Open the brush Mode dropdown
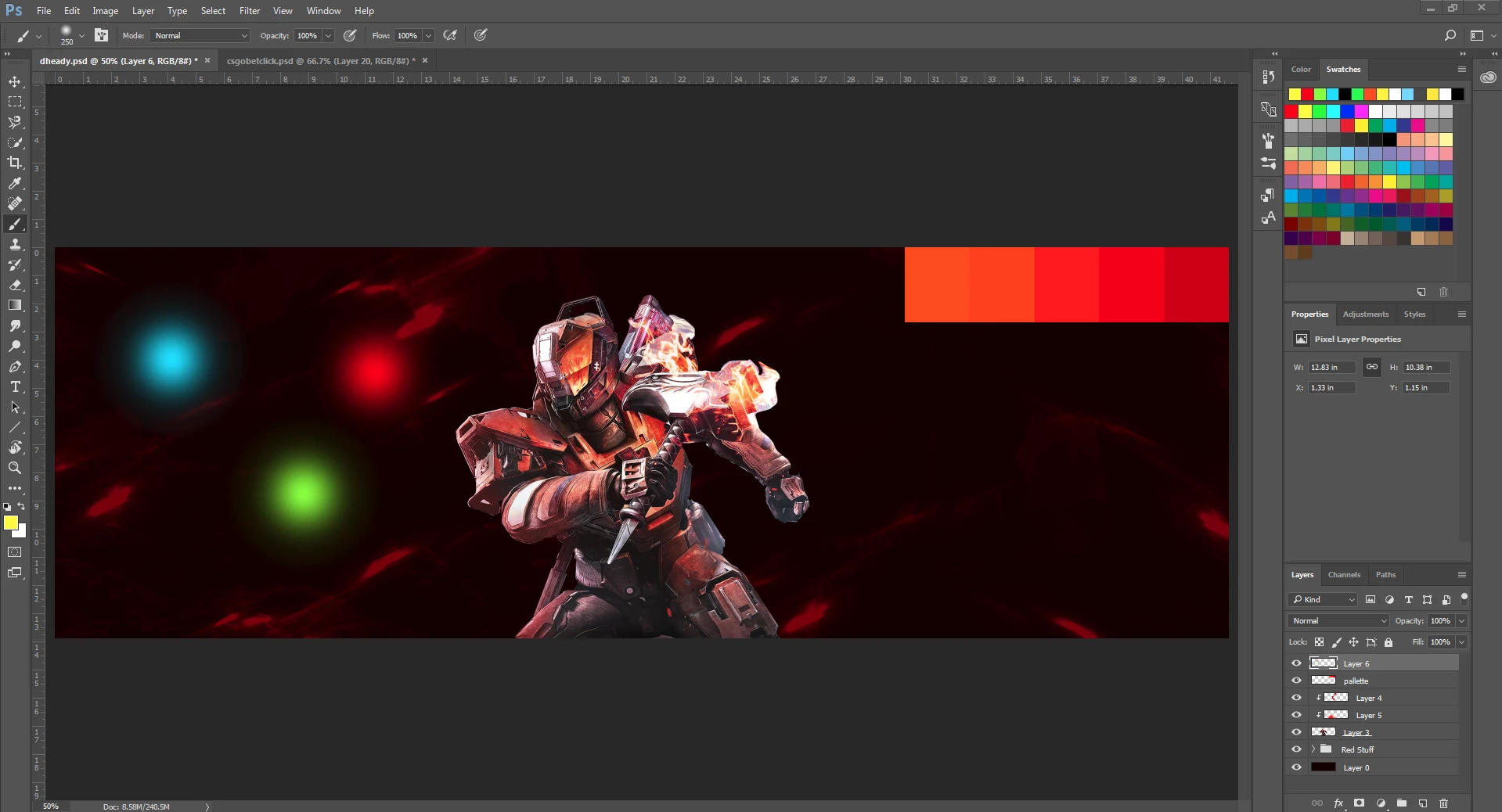The width and height of the screenshot is (1502, 812). coord(200,35)
